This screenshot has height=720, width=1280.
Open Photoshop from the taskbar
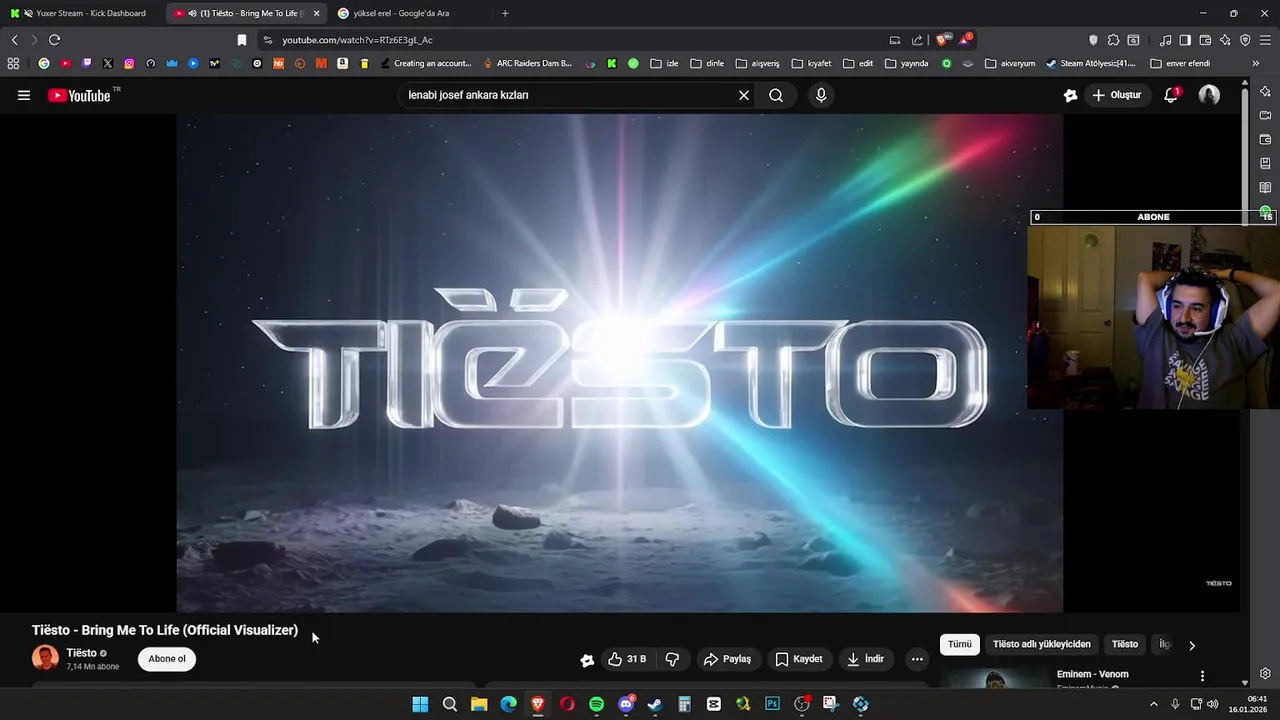[772, 704]
